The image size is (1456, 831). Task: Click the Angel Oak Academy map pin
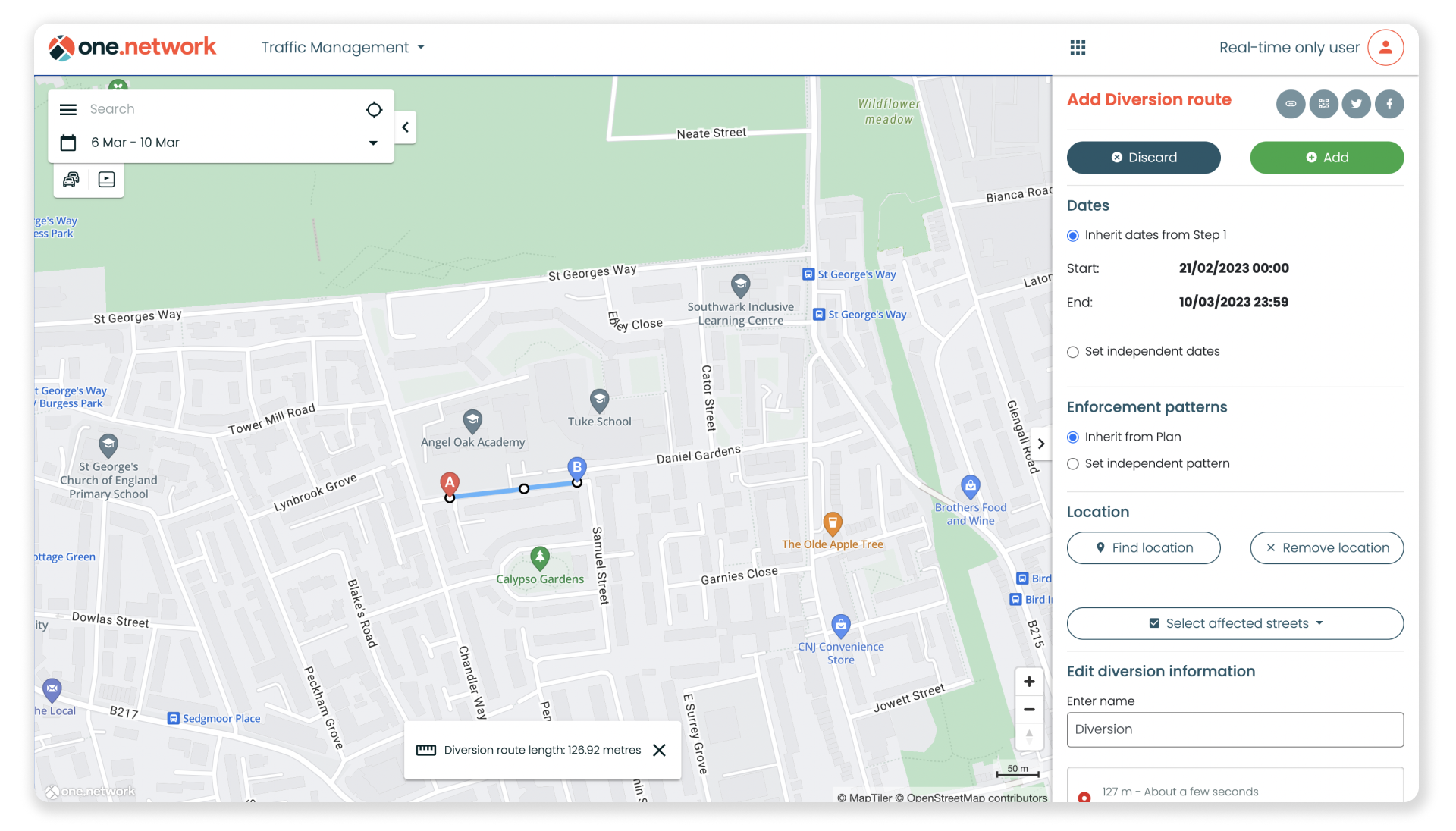[472, 421]
